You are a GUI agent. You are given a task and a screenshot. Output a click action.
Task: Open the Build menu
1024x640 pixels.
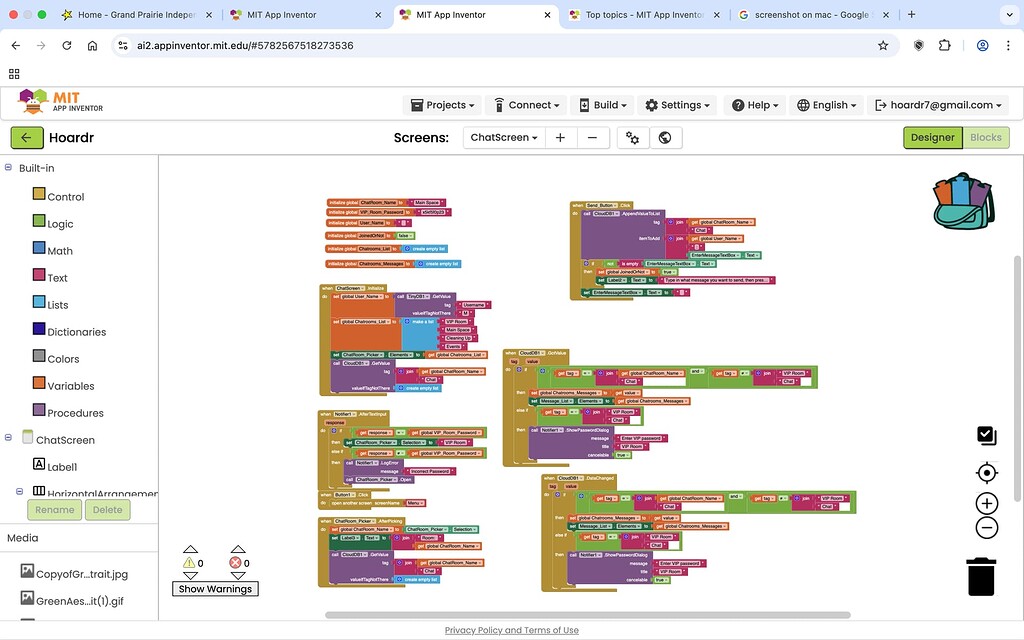(602, 105)
